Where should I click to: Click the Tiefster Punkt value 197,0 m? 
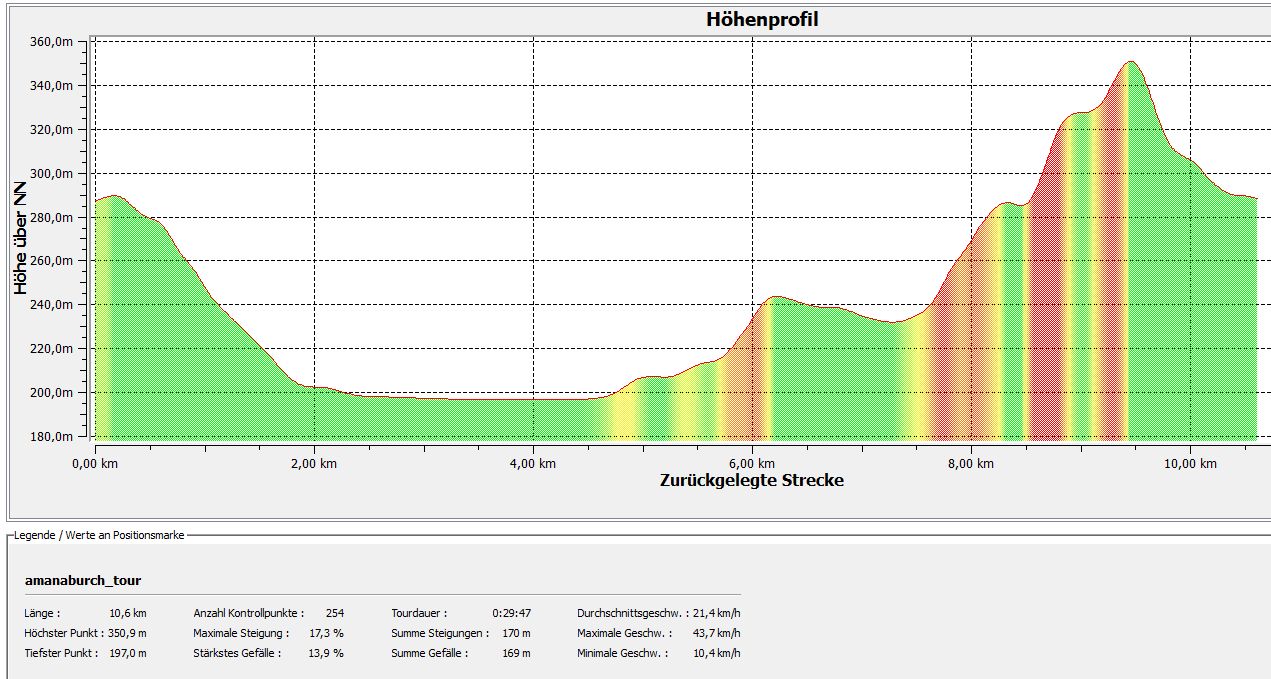pos(127,653)
